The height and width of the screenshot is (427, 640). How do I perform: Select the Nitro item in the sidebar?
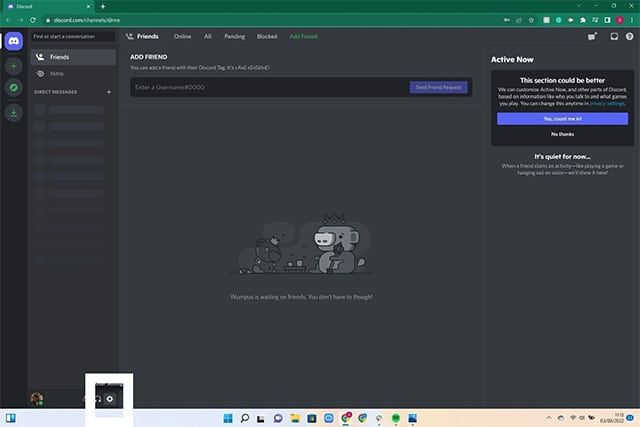[x=56, y=73]
